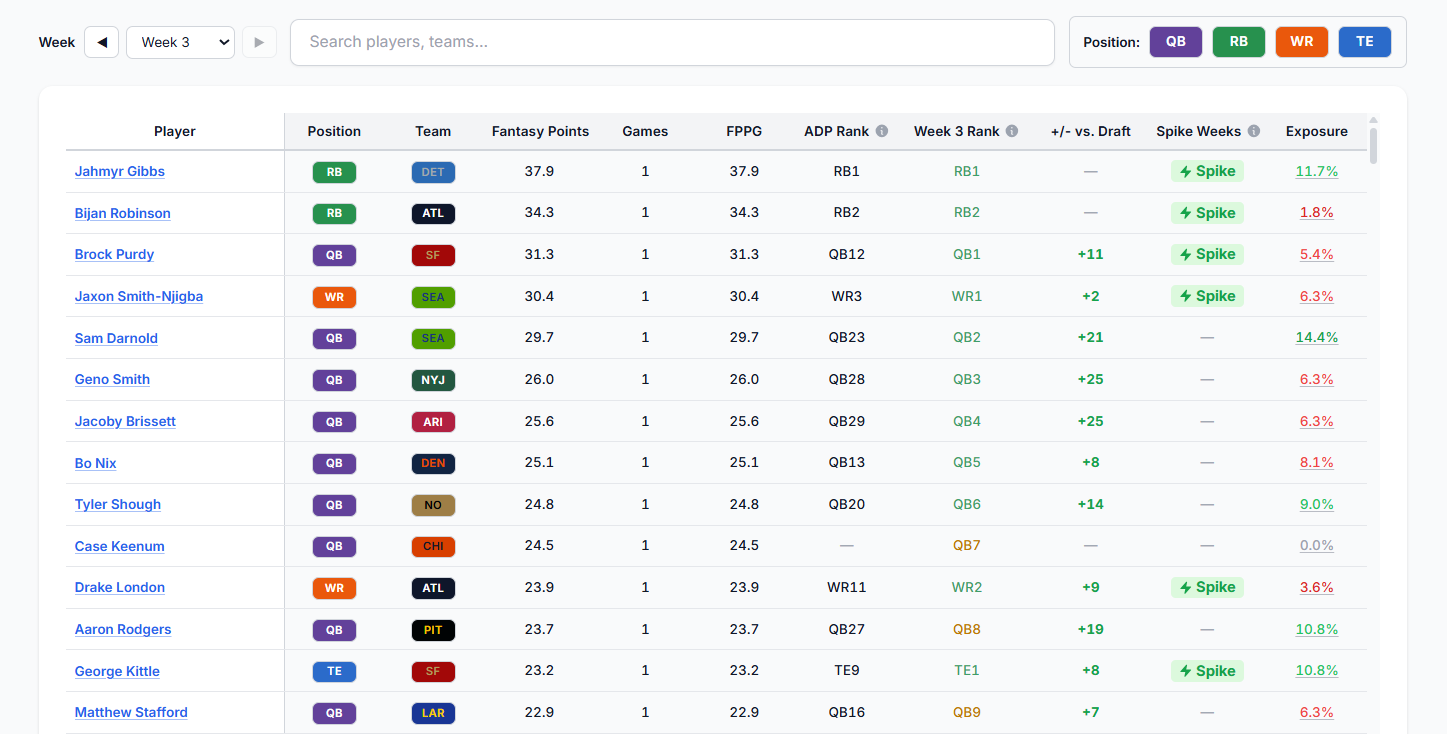The image size is (1447, 734).
Task: Open Bijan Robinson player link
Action: point(123,213)
